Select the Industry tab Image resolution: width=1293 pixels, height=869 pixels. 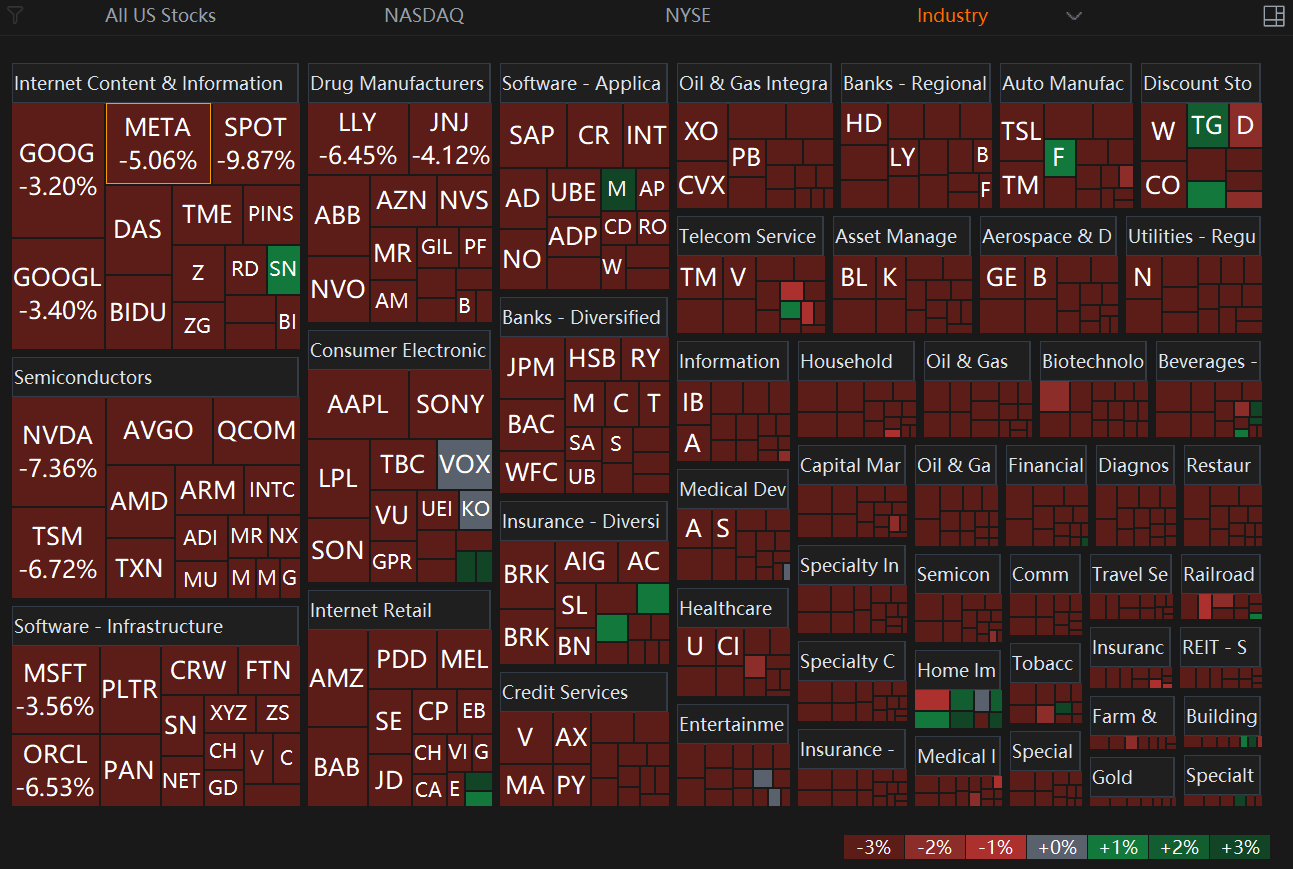pyautogui.click(x=952, y=16)
